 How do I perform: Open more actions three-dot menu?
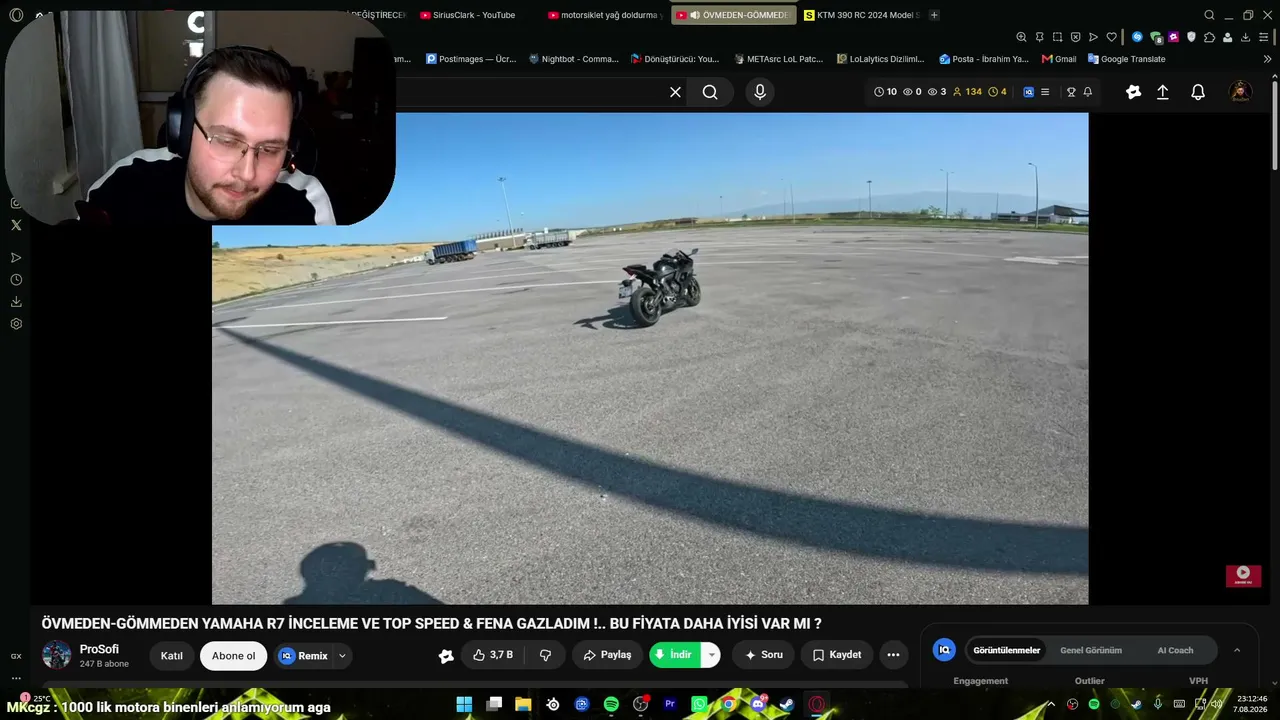(x=893, y=655)
